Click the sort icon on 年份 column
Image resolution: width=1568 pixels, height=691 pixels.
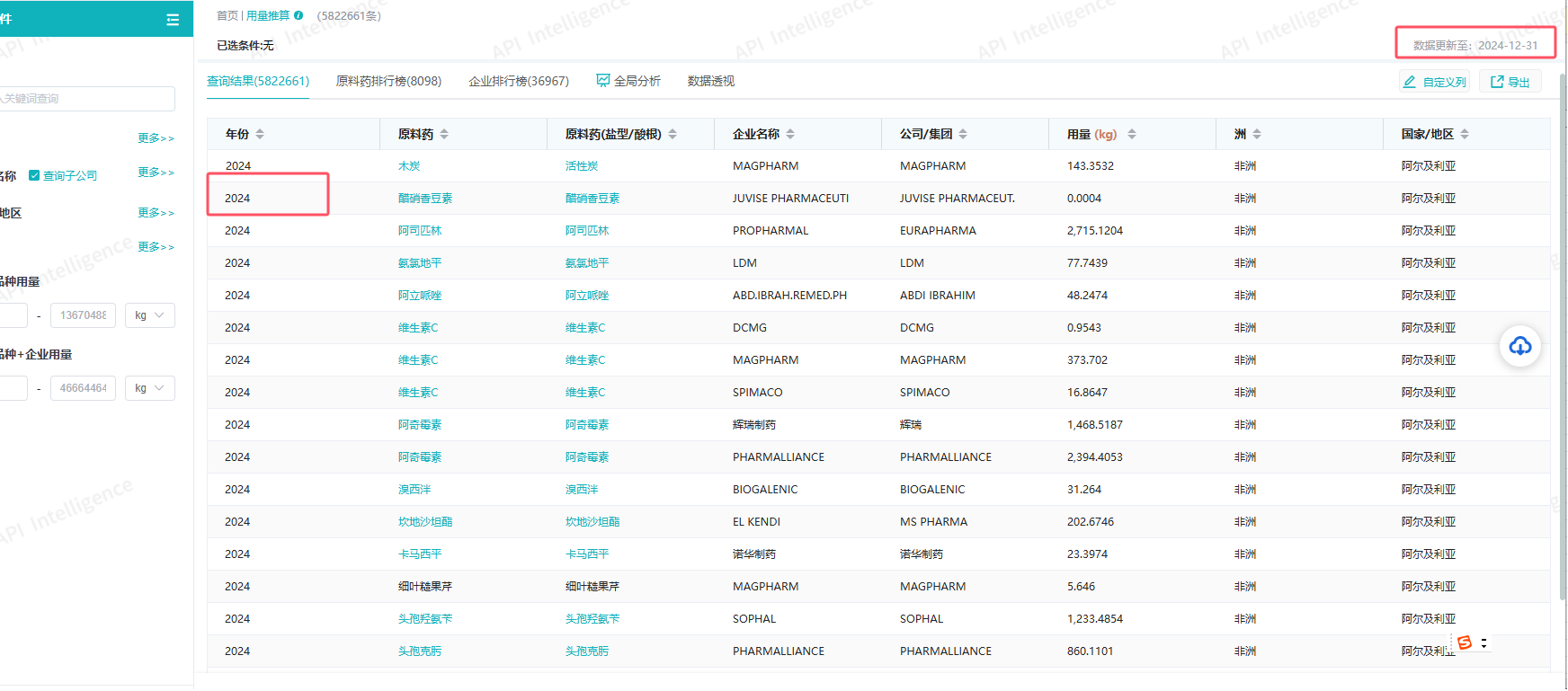[260, 134]
